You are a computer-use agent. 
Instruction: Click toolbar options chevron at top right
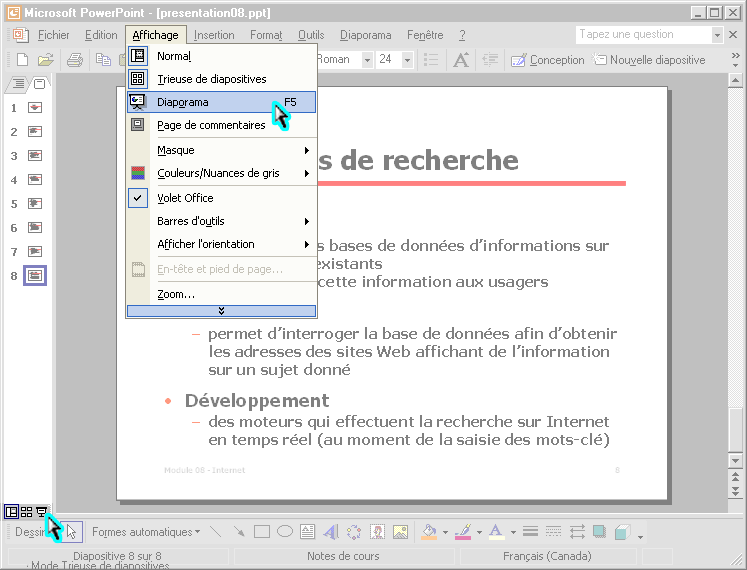pyautogui.click(x=736, y=60)
